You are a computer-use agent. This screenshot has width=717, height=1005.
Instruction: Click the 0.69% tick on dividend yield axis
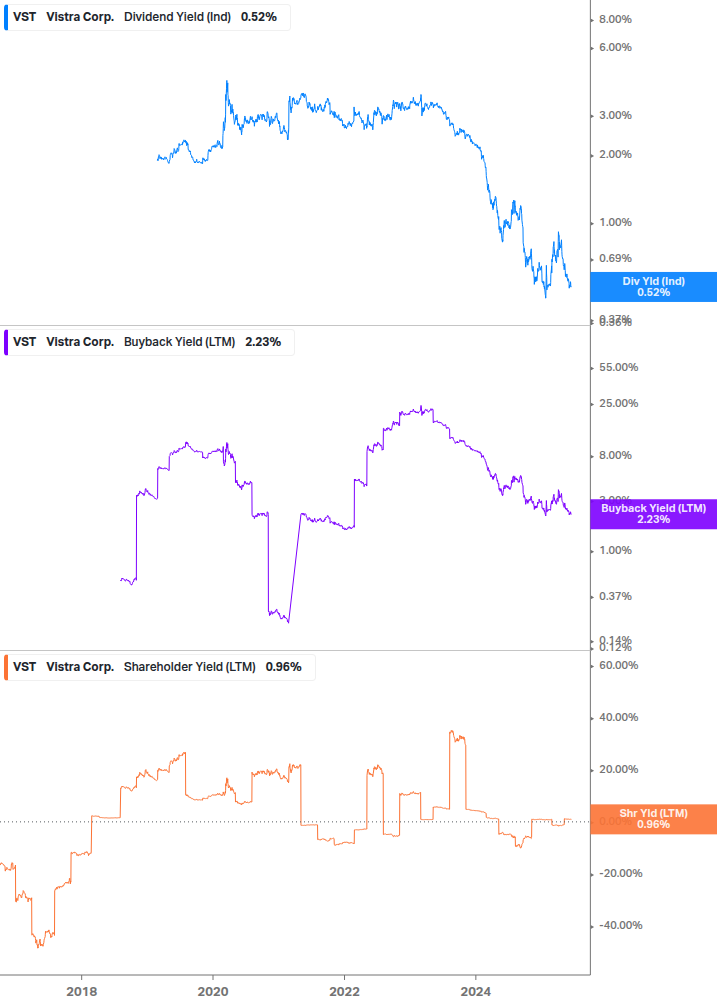click(x=615, y=259)
